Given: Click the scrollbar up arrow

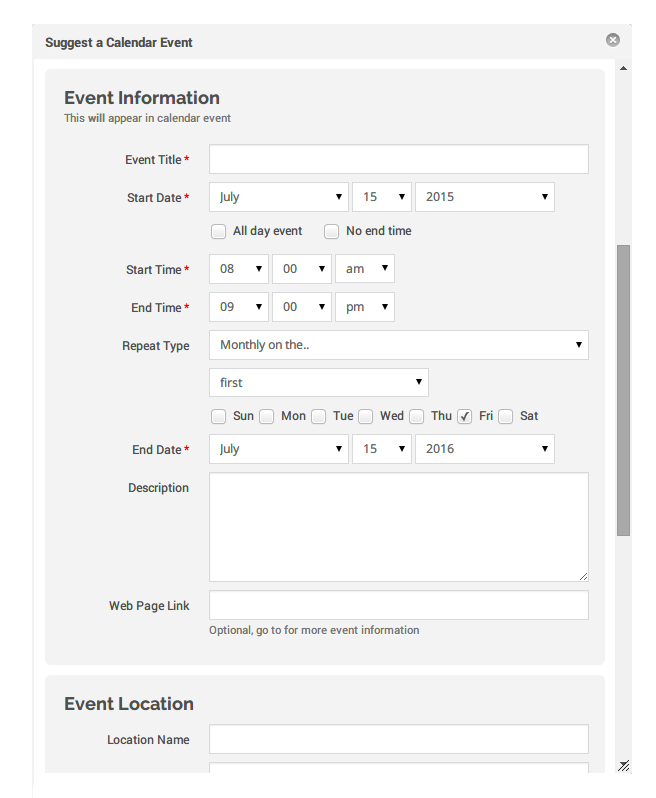Looking at the screenshot, I should [624, 69].
